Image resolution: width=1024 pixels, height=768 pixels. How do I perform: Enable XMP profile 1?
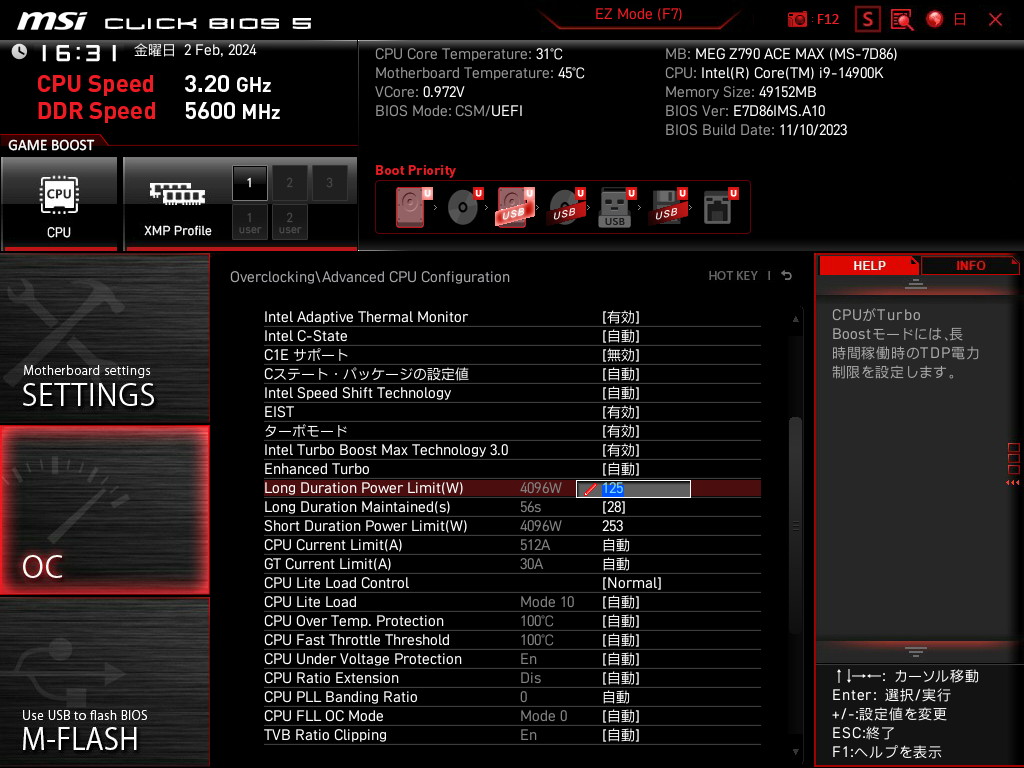point(249,183)
